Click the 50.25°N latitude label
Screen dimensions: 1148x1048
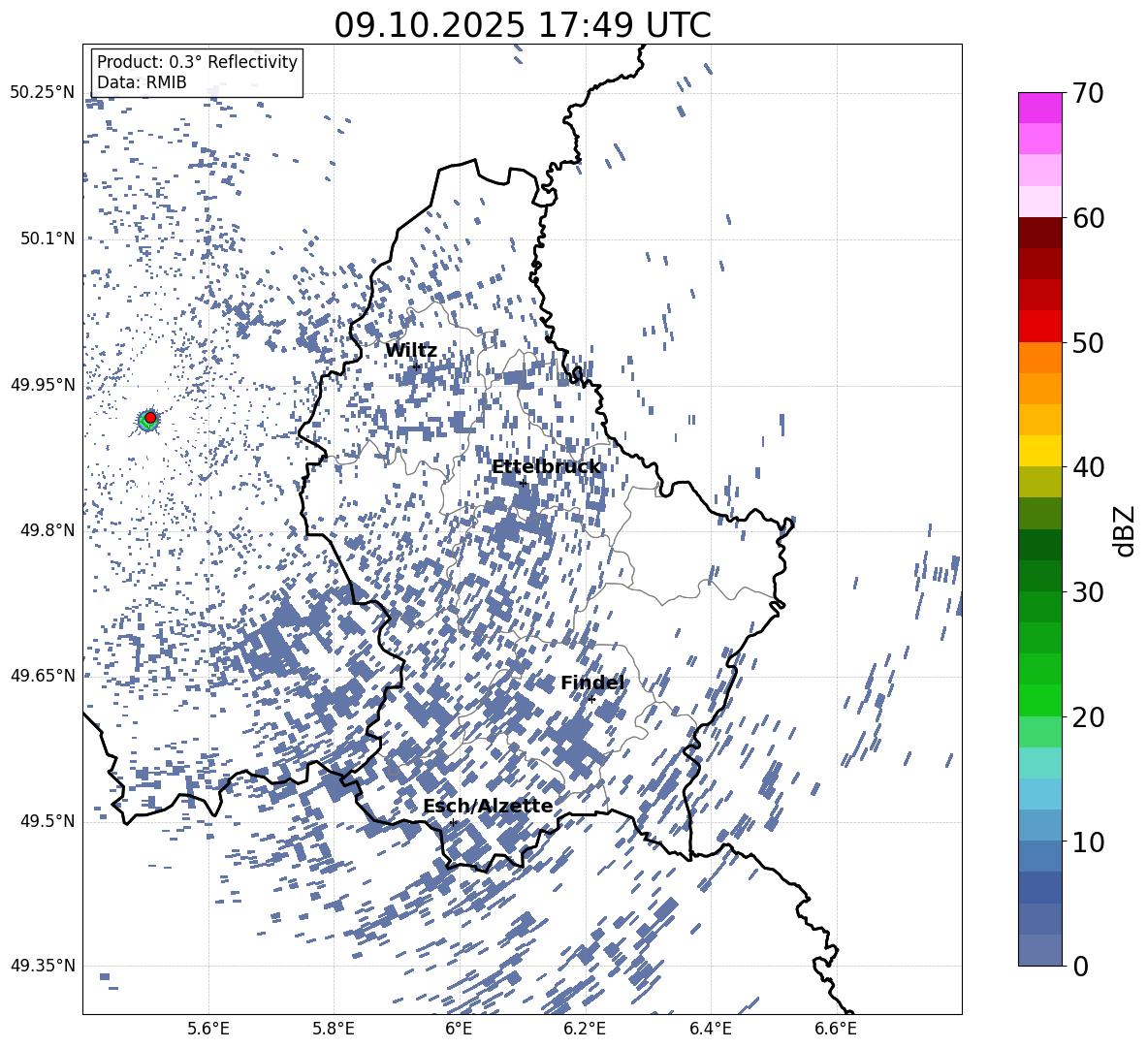(x=43, y=93)
